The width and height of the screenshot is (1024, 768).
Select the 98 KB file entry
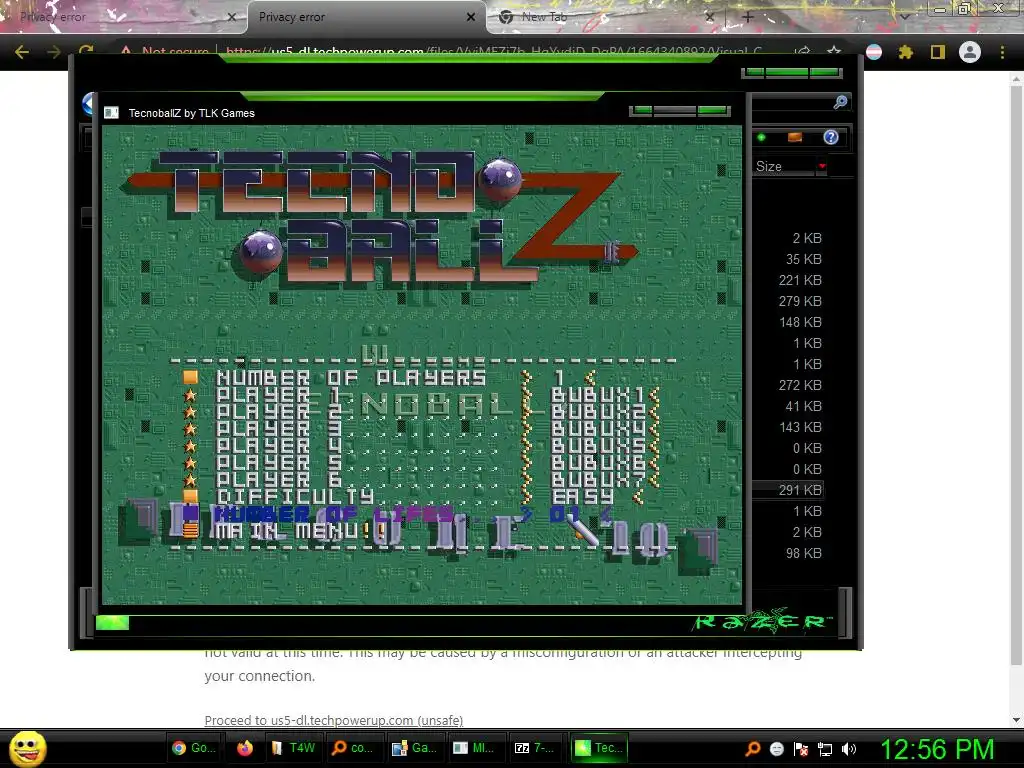click(x=803, y=553)
